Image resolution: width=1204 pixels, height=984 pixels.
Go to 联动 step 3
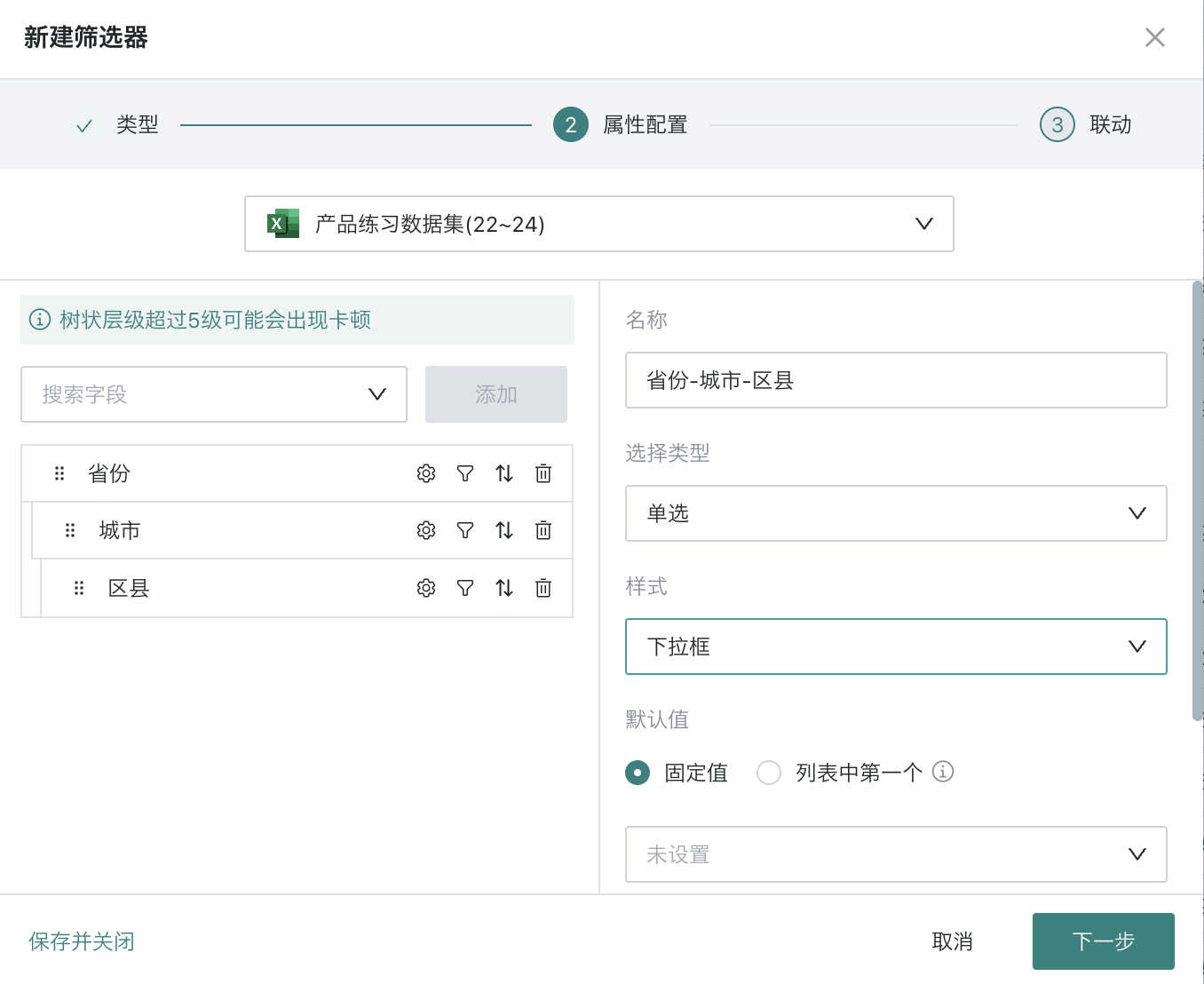[1086, 125]
